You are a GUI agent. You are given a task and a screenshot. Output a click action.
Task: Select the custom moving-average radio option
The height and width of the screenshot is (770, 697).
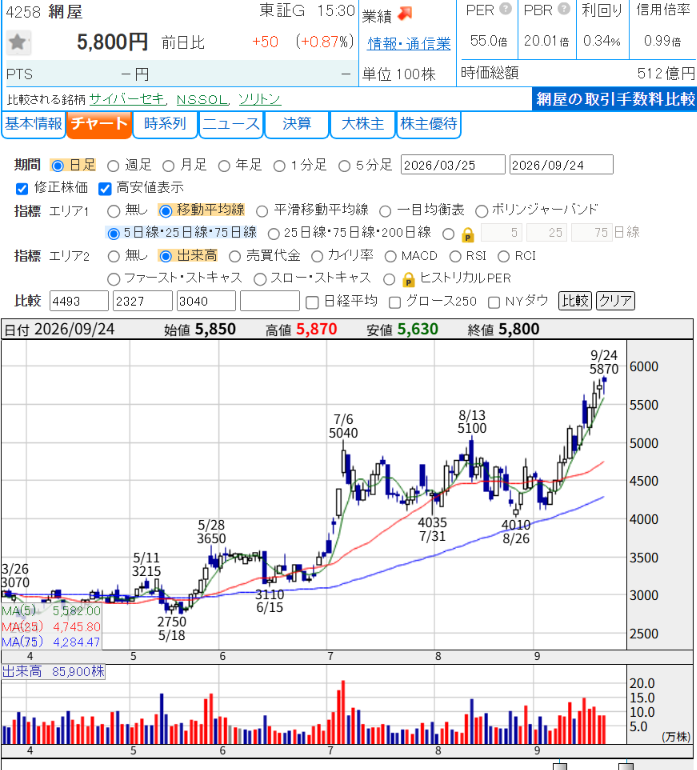pyautogui.click(x=448, y=234)
